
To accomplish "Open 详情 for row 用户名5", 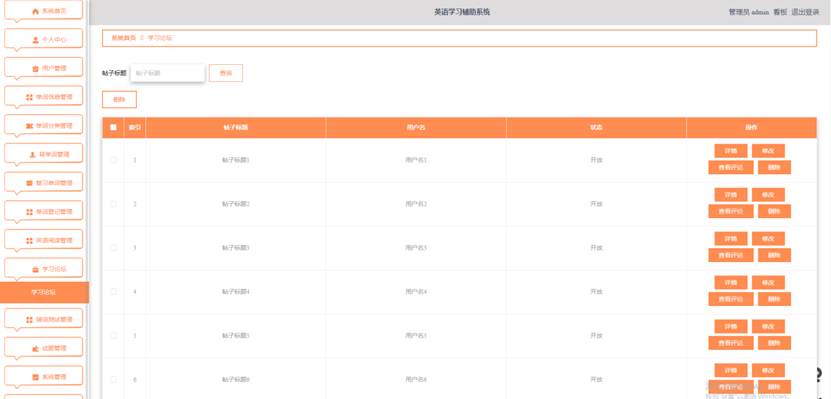I will 731,327.
